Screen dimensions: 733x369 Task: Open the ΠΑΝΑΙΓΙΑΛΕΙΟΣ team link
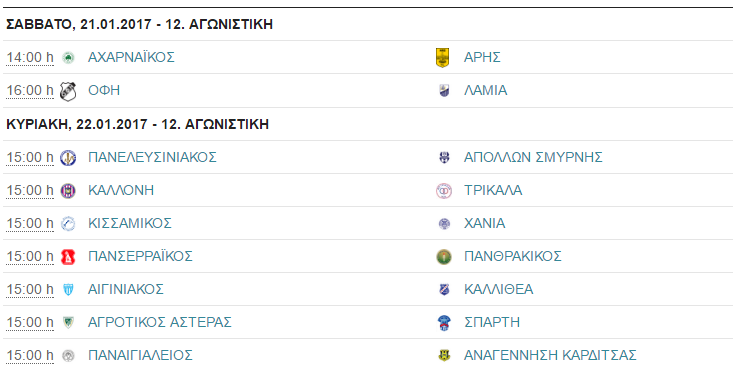140,355
